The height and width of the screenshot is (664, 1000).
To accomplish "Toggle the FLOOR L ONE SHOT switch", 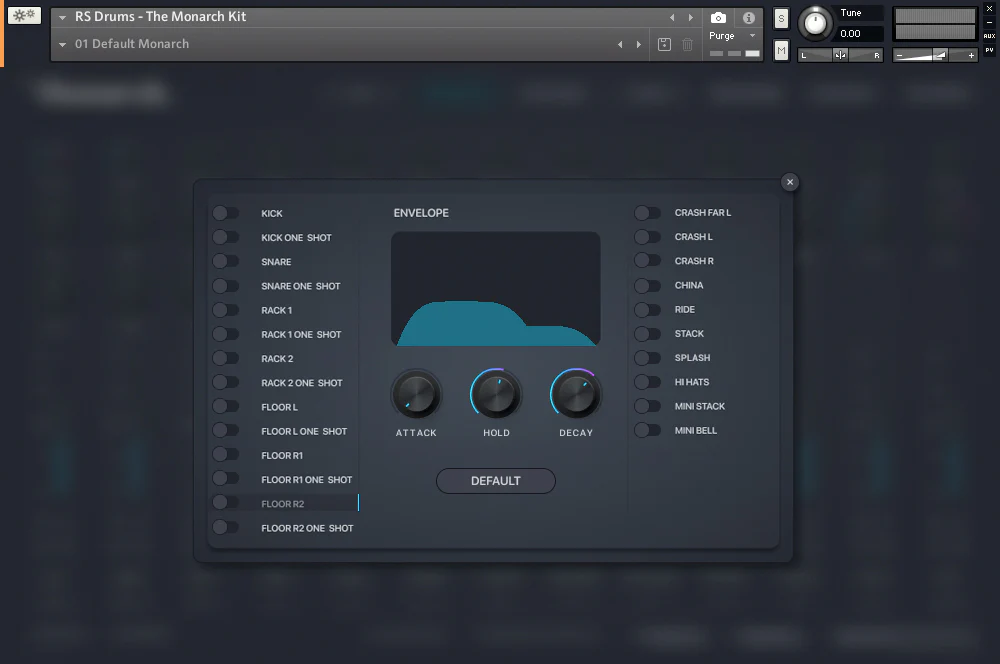I will tap(226, 431).
